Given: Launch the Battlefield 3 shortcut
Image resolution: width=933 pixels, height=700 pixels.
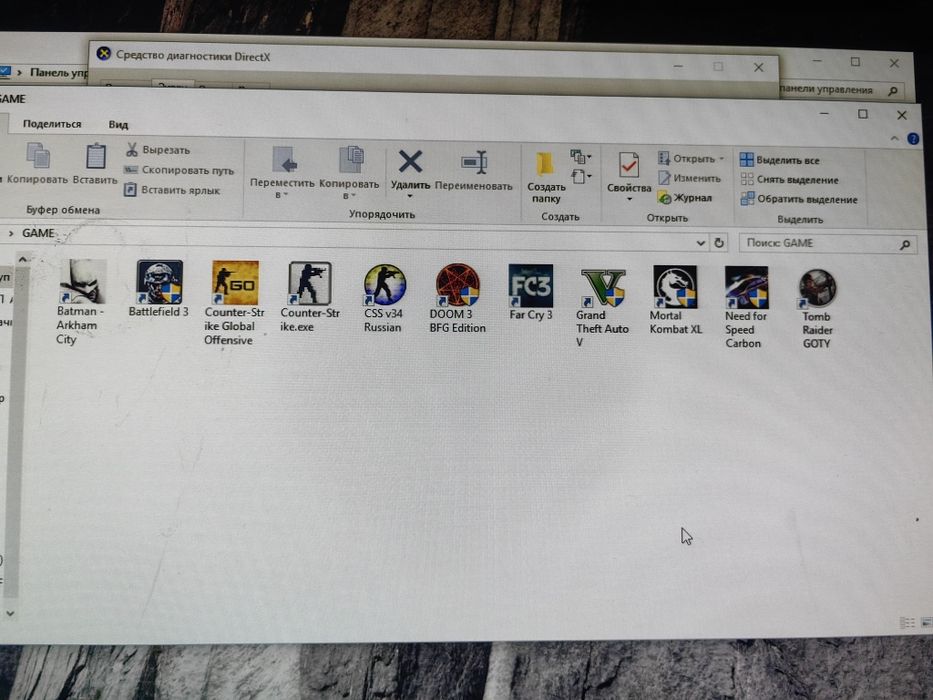Looking at the screenshot, I should pos(159,289).
